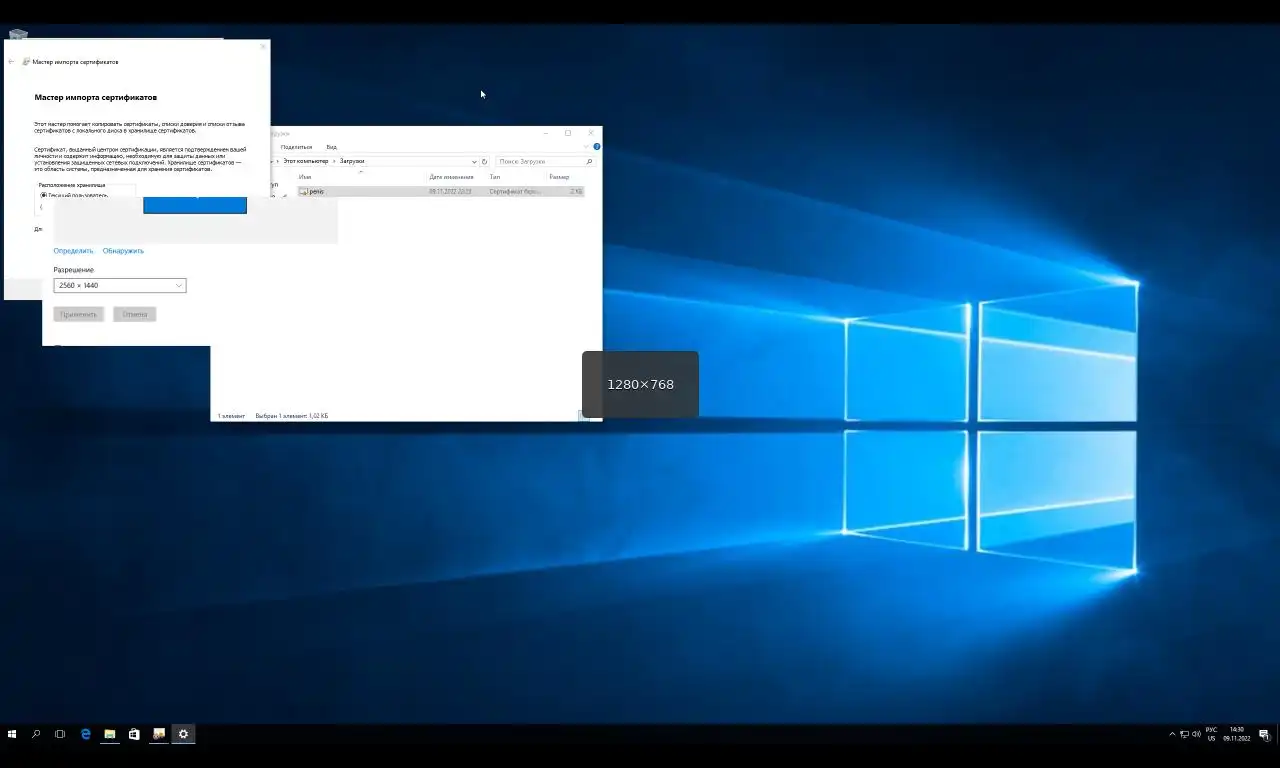Click the blue button in the wizard
This screenshot has height=768, width=1280.
click(x=195, y=204)
